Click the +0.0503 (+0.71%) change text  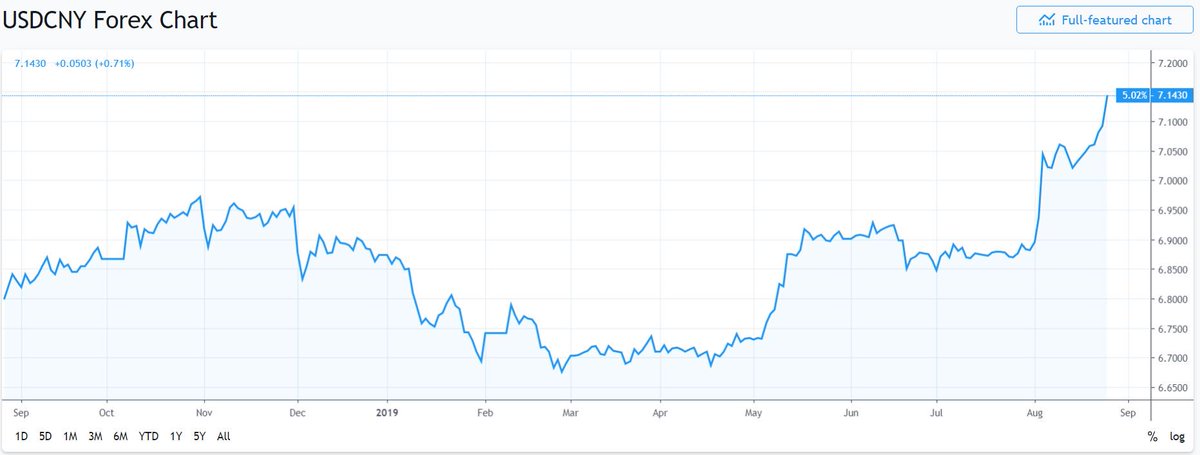click(x=95, y=63)
